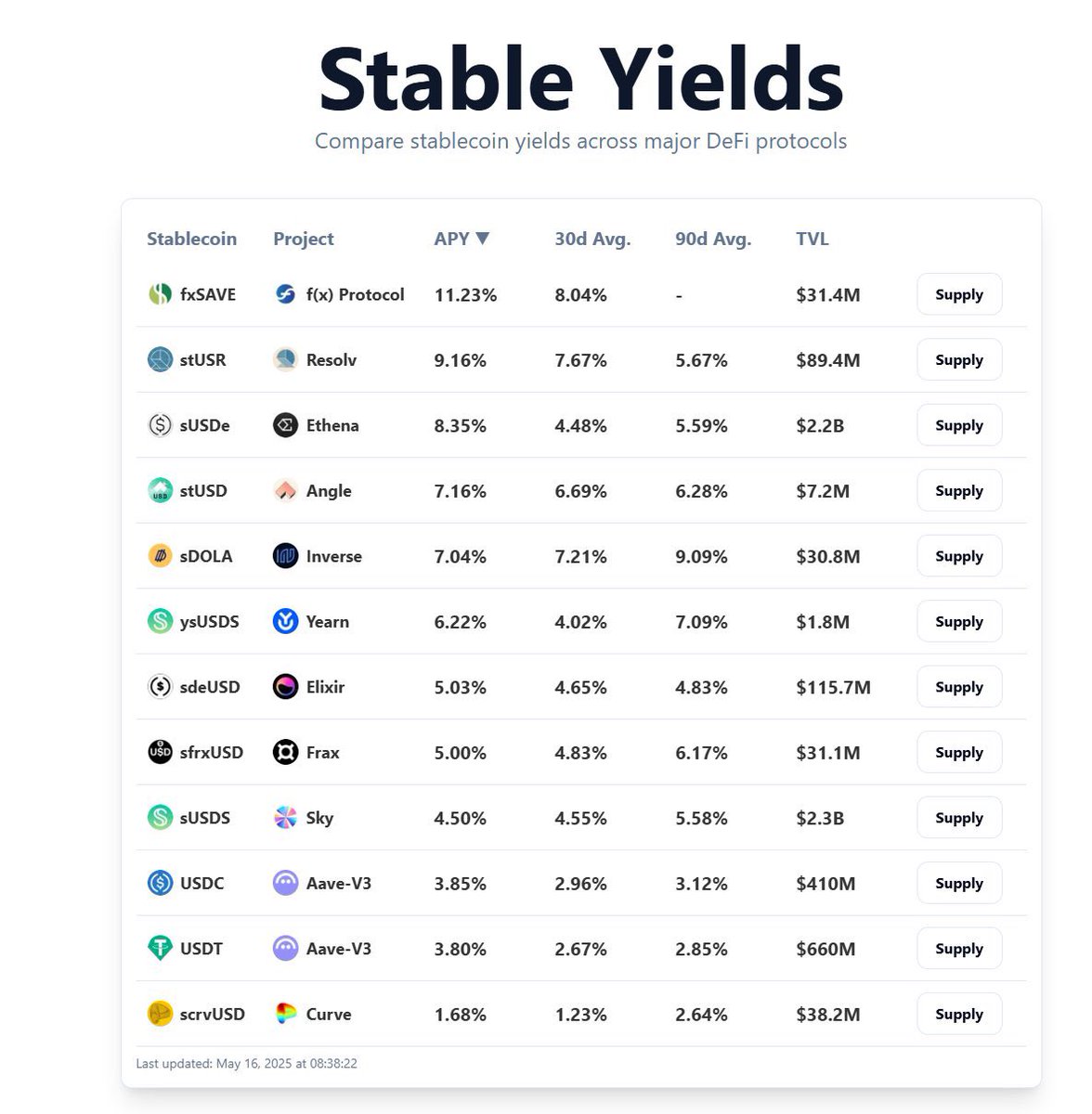Viewport: 1092px width, 1114px height.
Task: Click the Yearn project logo
Action: click(x=285, y=622)
